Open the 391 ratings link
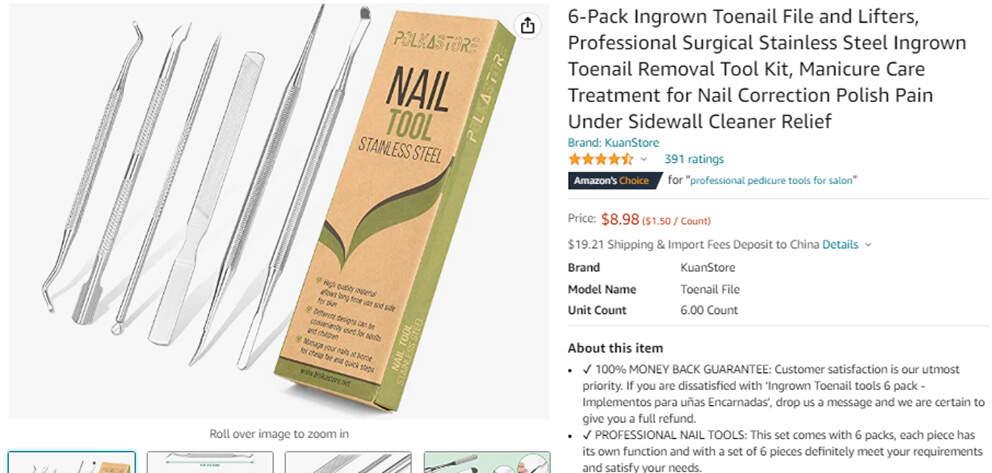 [693, 159]
